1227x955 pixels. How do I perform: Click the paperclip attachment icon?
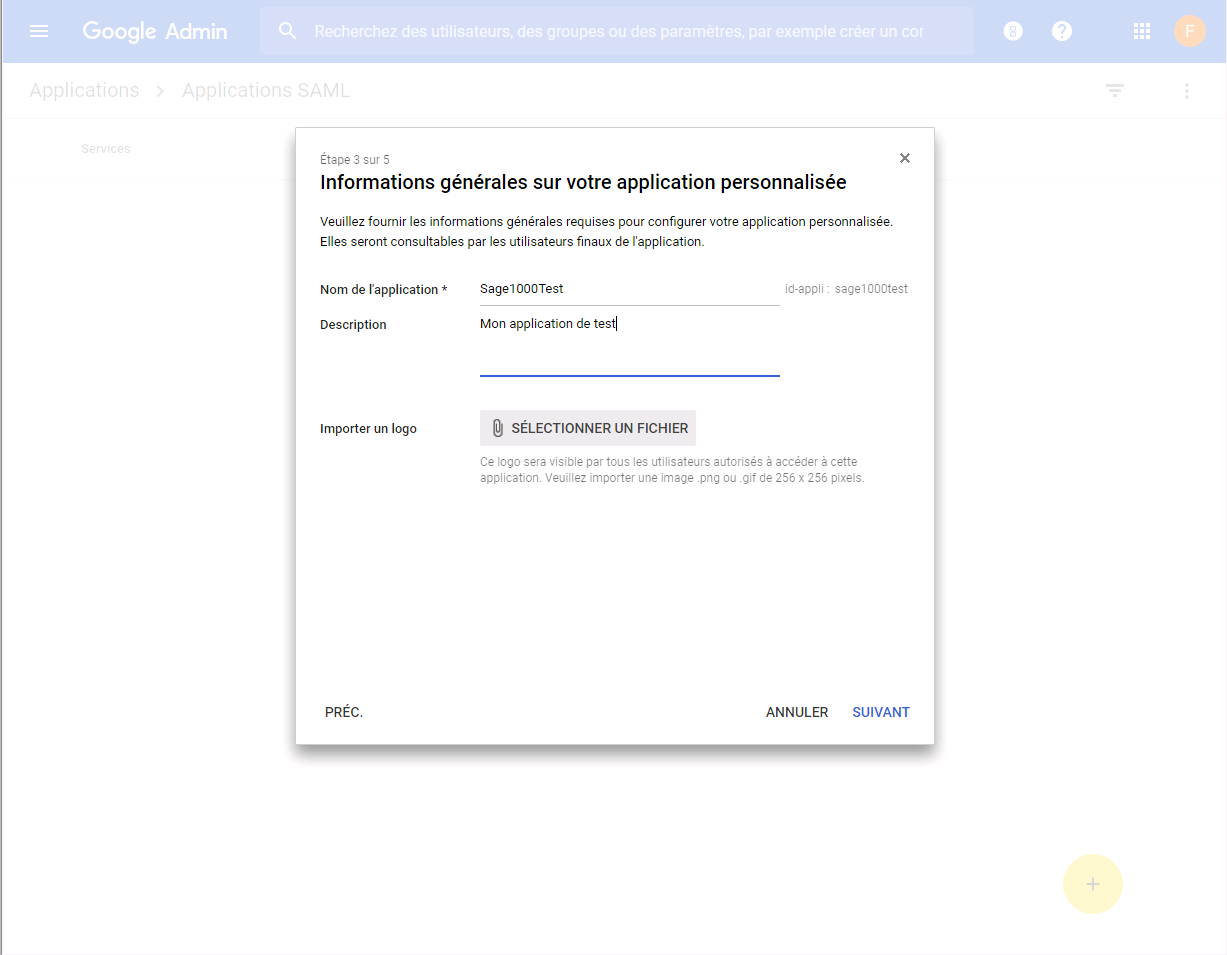pos(497,428)
